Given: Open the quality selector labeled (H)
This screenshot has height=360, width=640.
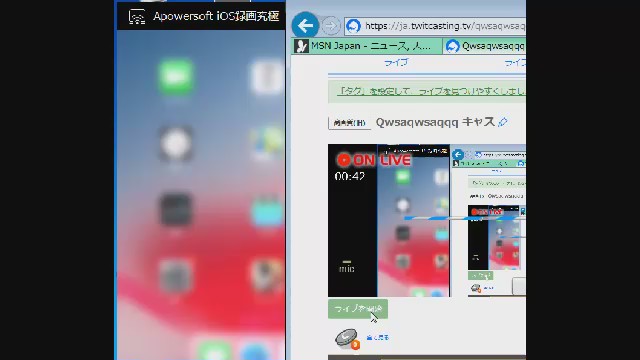Looking at the screenshot, I should pyautogui.click(x=349, y=122).
